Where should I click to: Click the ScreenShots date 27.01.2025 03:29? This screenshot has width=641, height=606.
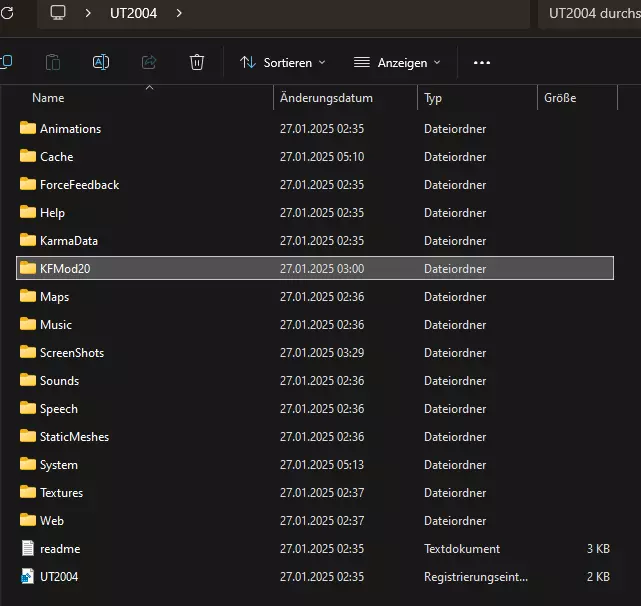pyautogui.click(x=322, y=353)
